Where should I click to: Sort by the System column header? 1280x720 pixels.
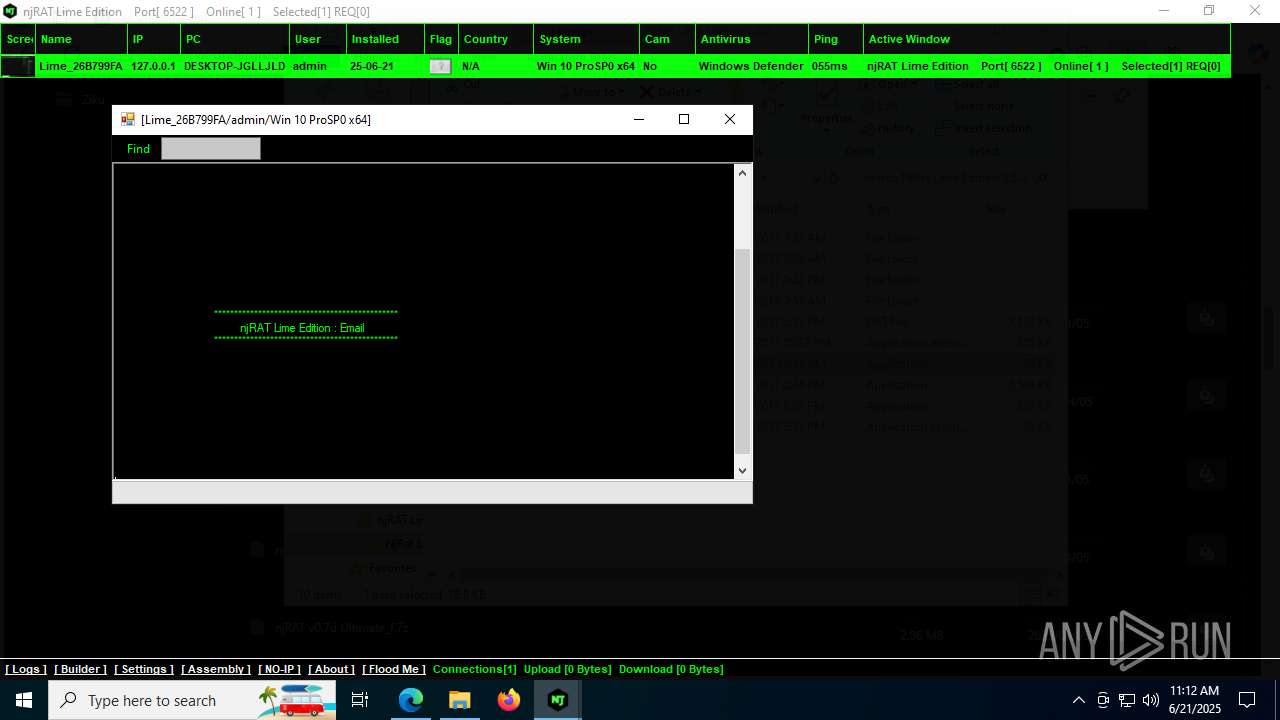click(586, 39)
